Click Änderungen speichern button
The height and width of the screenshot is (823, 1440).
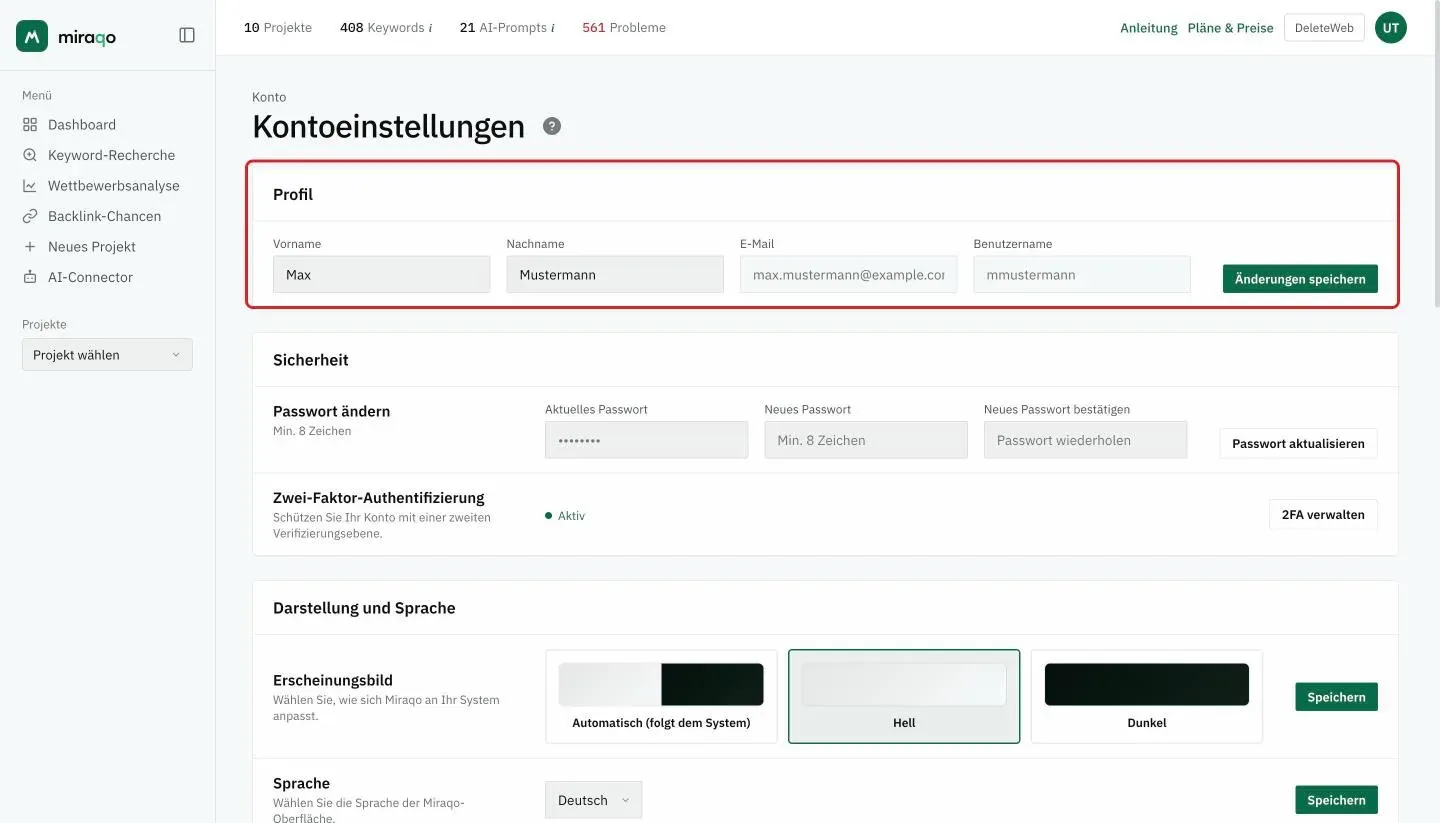(1300, 279)
